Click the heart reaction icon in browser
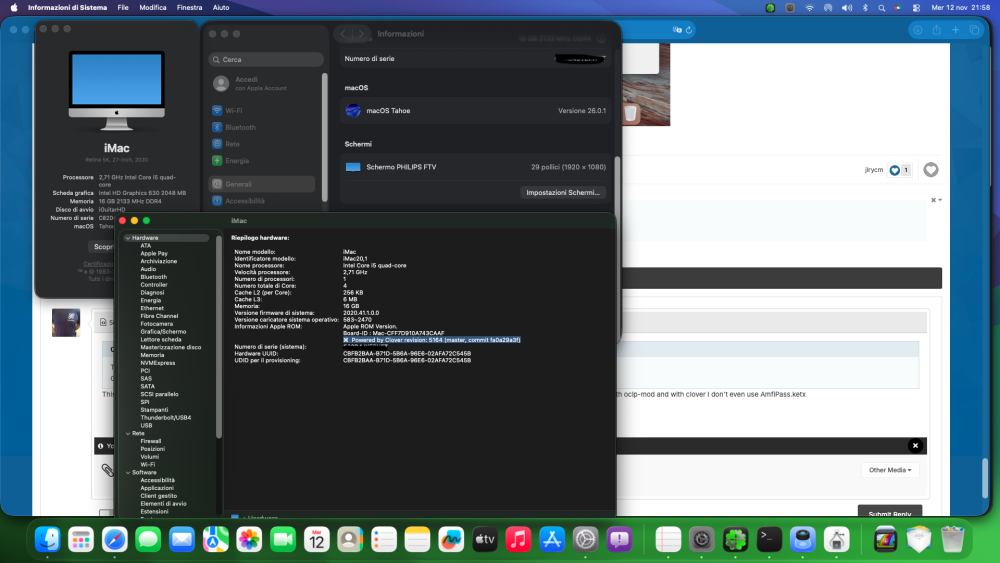The image size is (1000, 563). point(930,170)
